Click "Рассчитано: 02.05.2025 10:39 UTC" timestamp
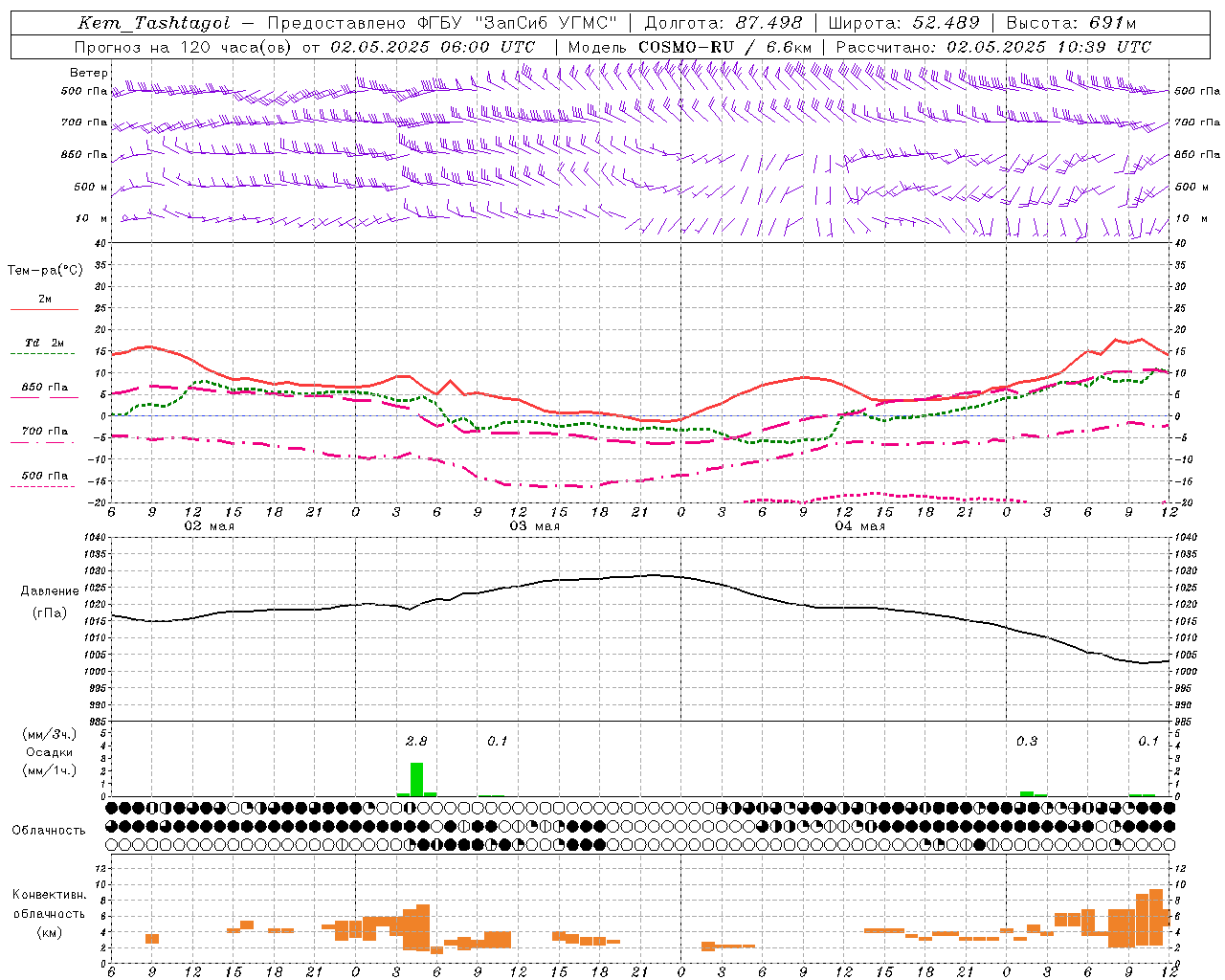 click(x=993, y=47)
